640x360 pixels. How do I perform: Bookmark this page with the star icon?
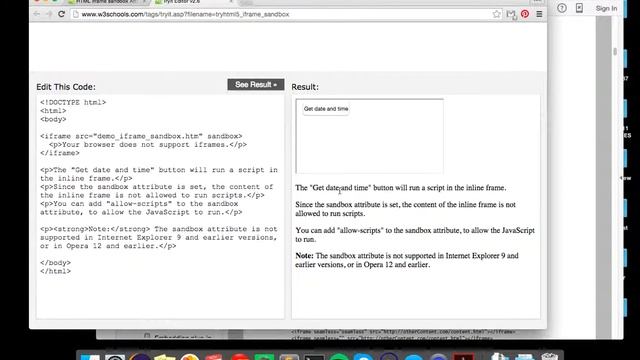pos(496,14)
